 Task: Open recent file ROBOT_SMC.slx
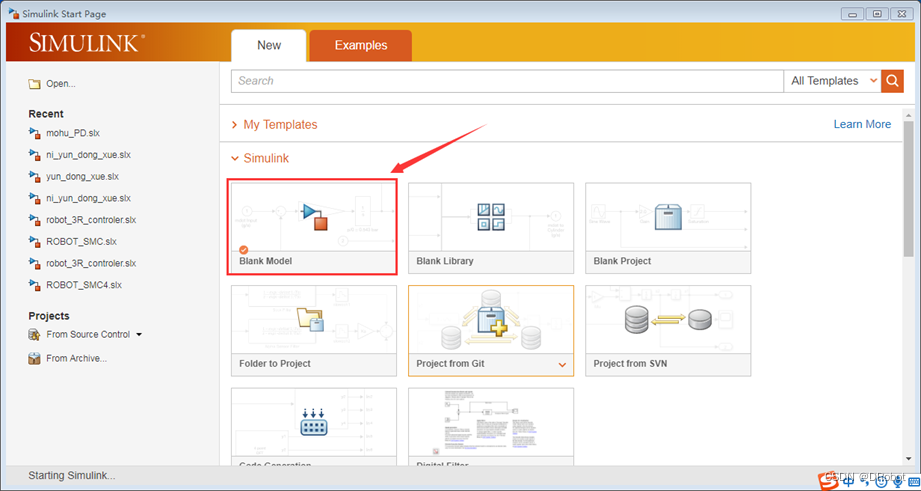coord(82,241)
